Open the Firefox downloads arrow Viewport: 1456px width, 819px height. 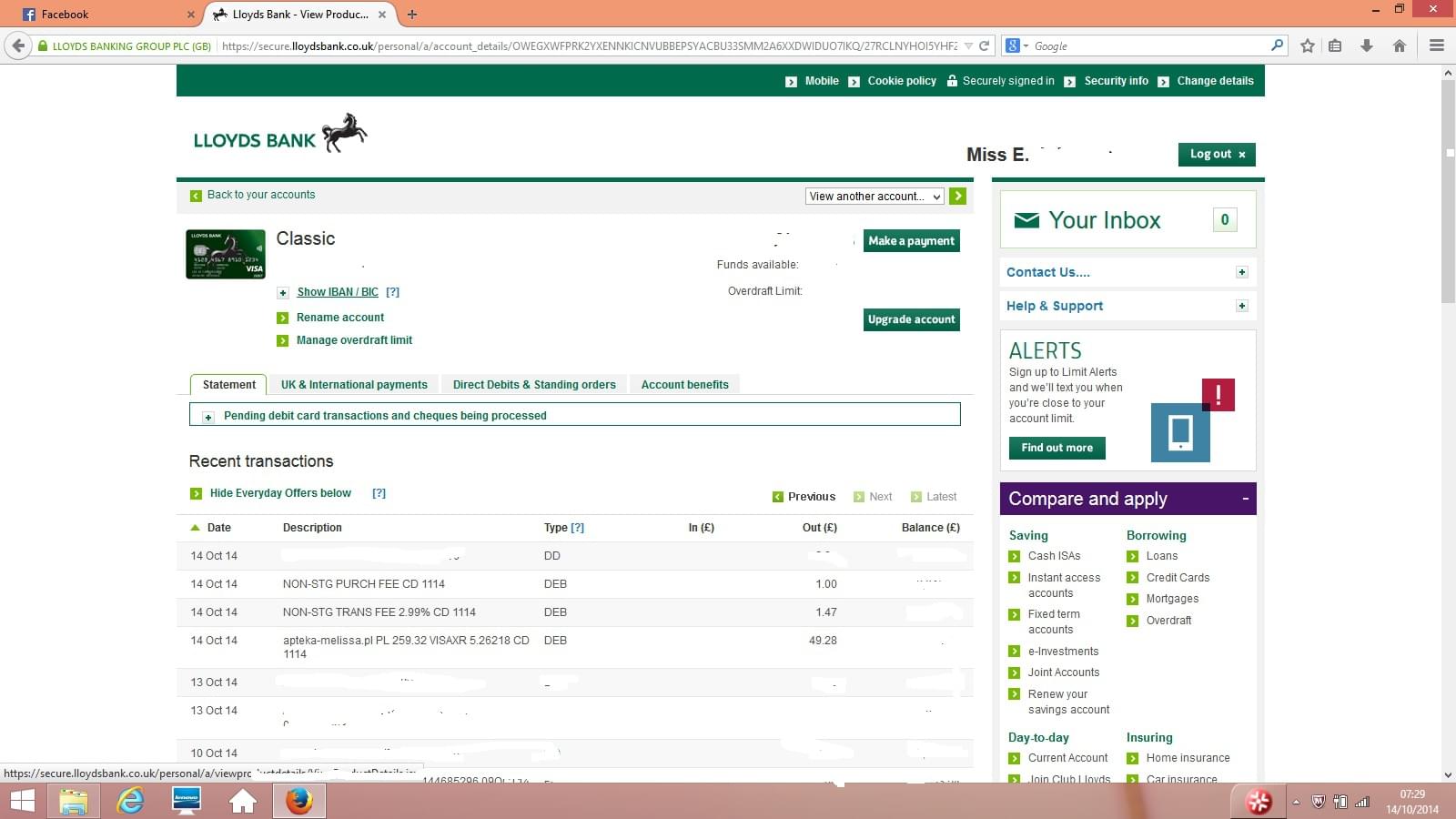[1366, 45]
